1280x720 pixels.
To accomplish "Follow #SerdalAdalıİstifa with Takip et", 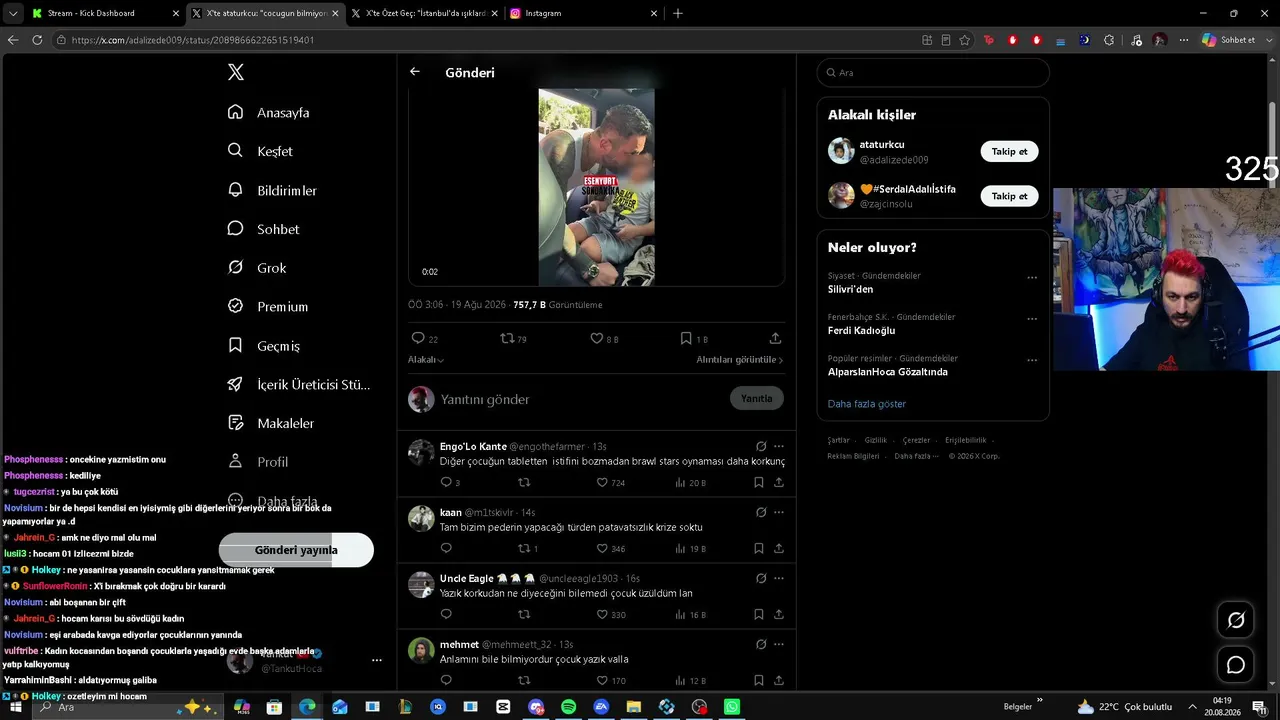I will (x=1009, y=196).
